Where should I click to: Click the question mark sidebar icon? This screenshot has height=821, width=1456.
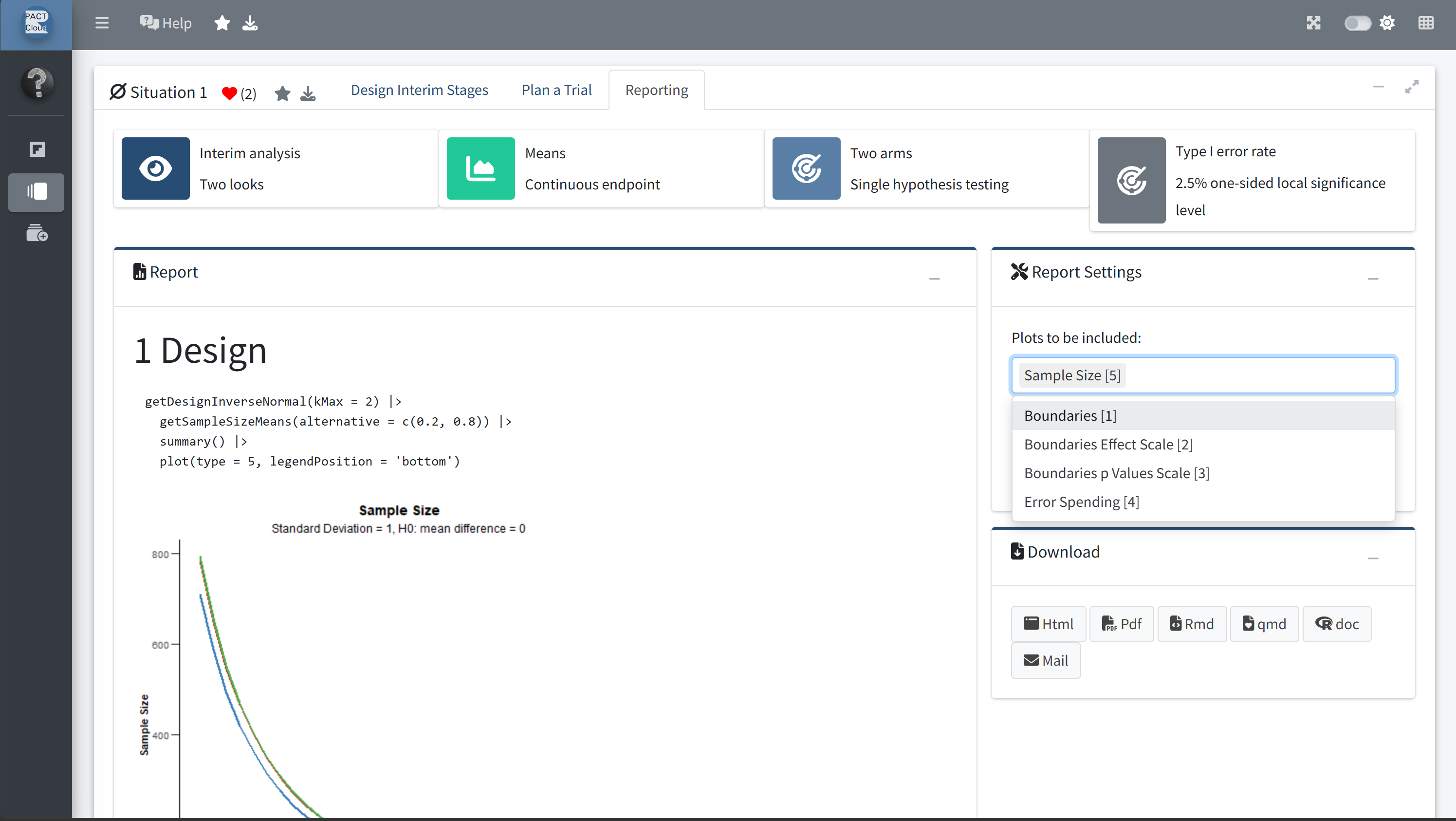click(x=37, y=83)
